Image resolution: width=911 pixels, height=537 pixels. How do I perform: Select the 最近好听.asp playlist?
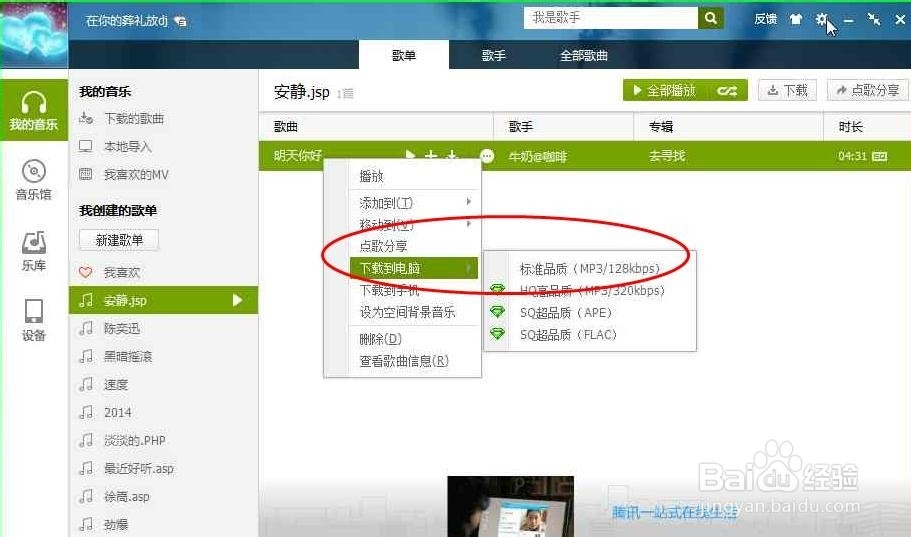pyautogui.click(x=138, y=468)
